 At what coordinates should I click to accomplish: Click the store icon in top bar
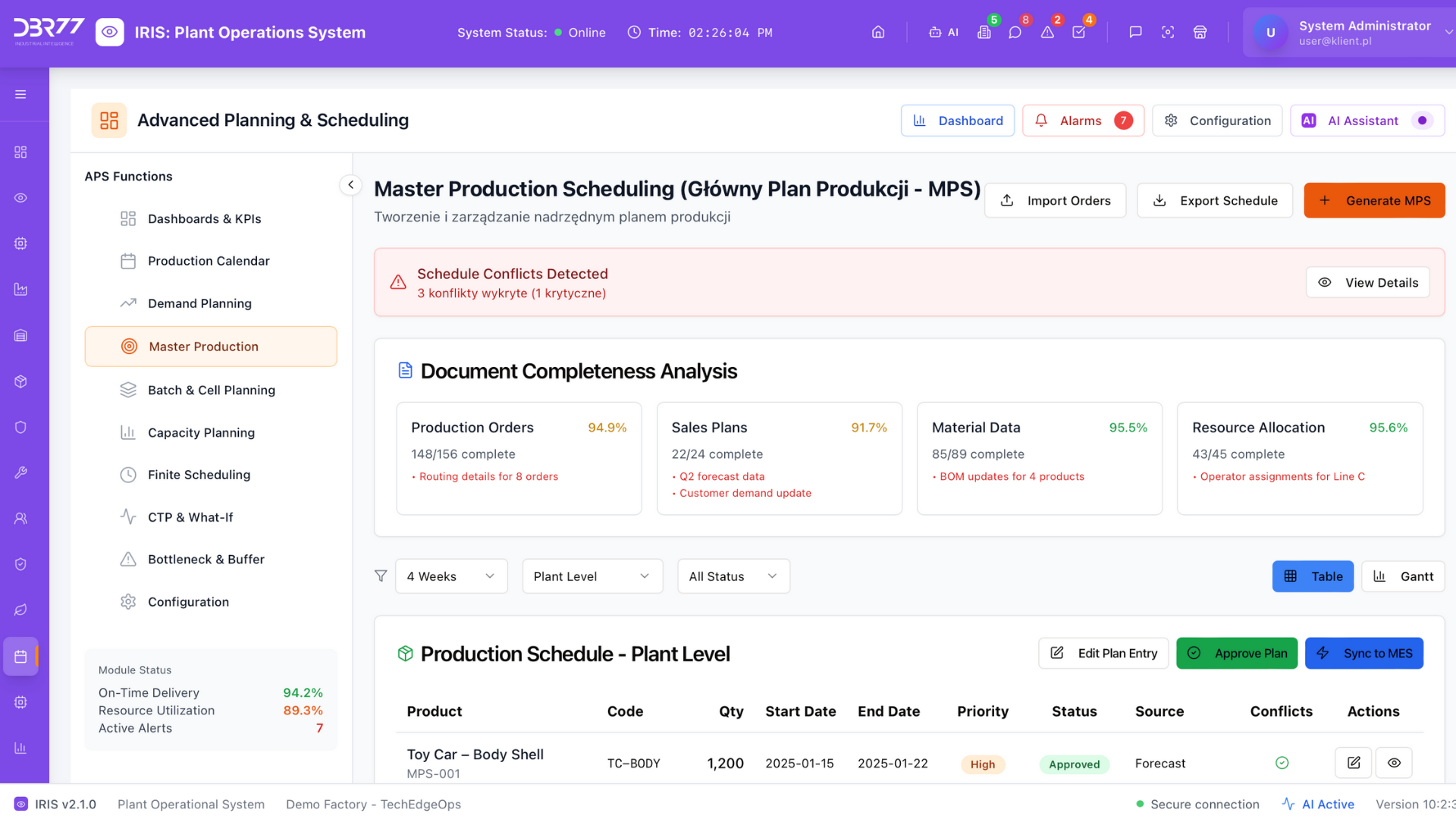pyautogui.click(x=1200, y=33)
